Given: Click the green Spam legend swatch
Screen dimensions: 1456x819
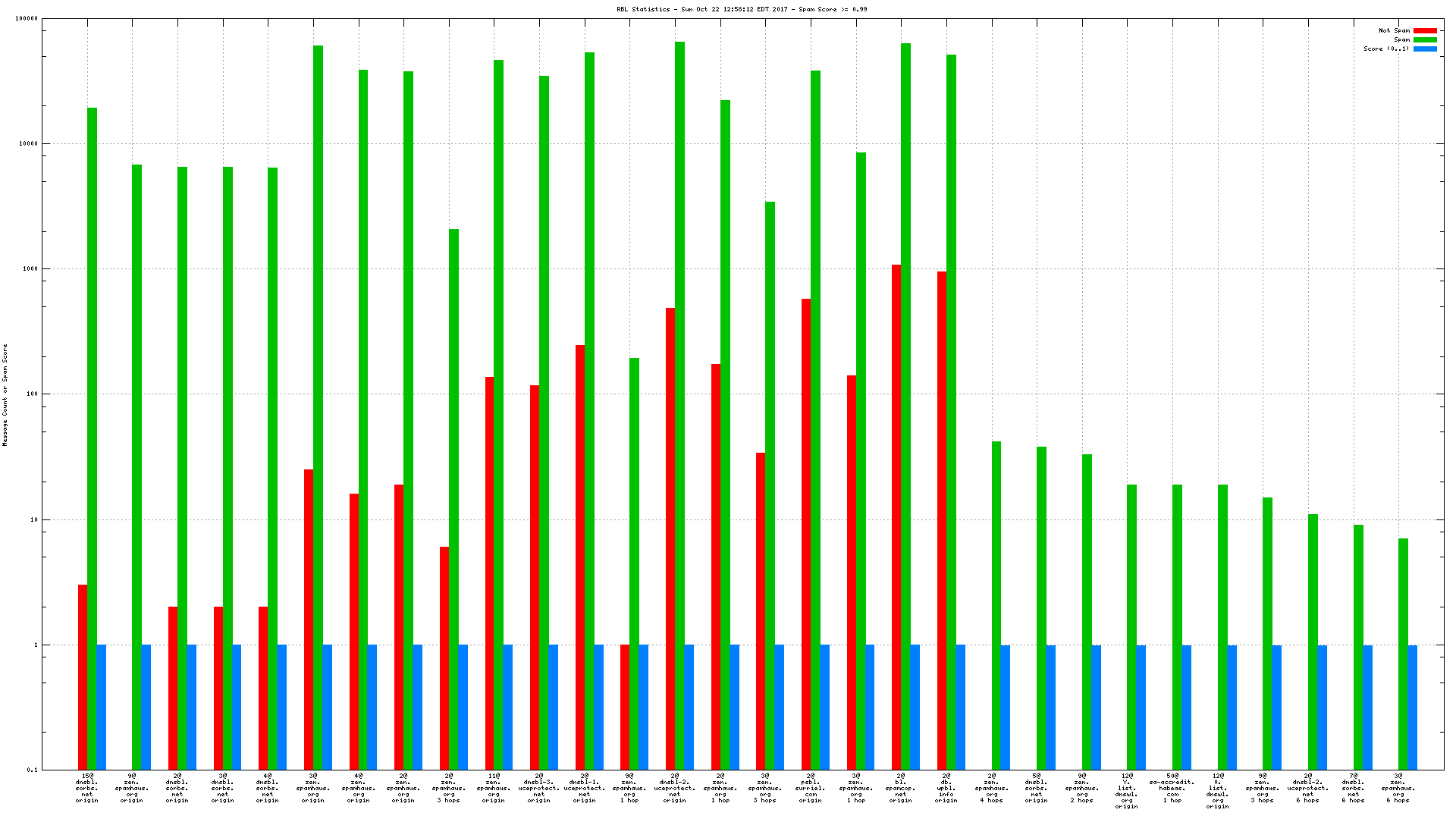Looking at the screenshot, I should coord(1425,40).
